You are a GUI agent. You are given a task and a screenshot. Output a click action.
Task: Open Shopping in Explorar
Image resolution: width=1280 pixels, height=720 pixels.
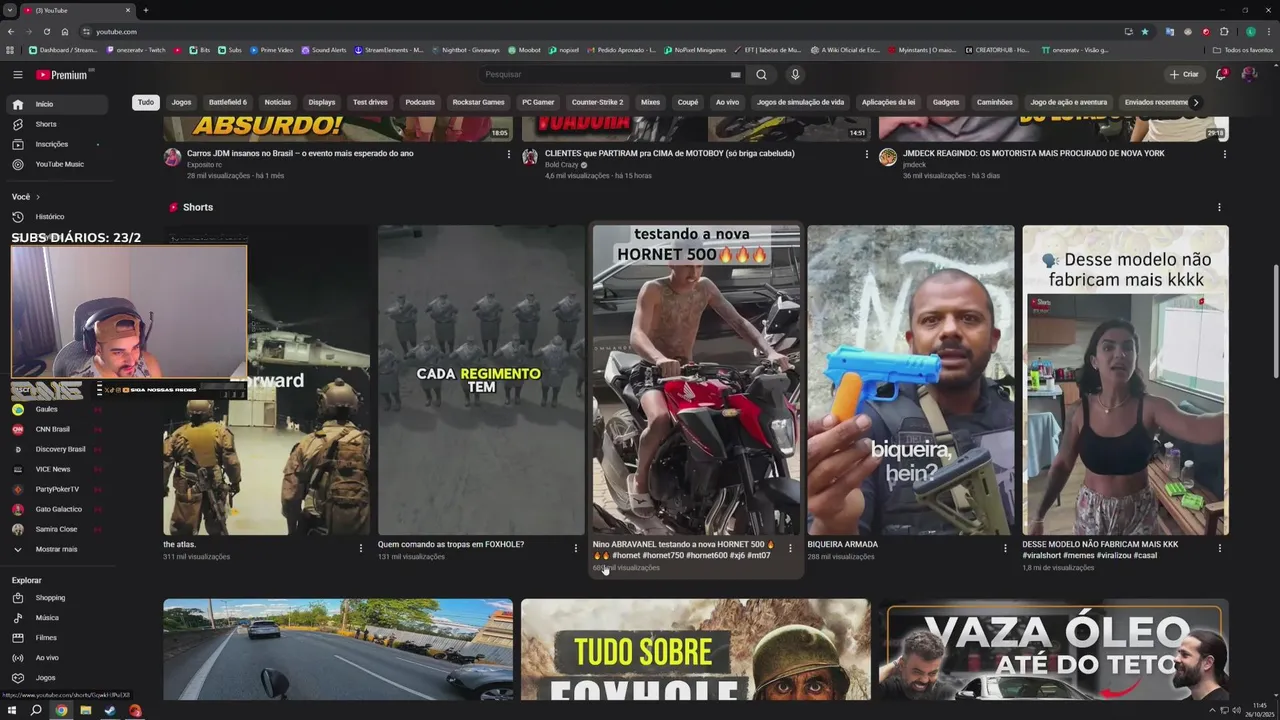click(55, 598)
